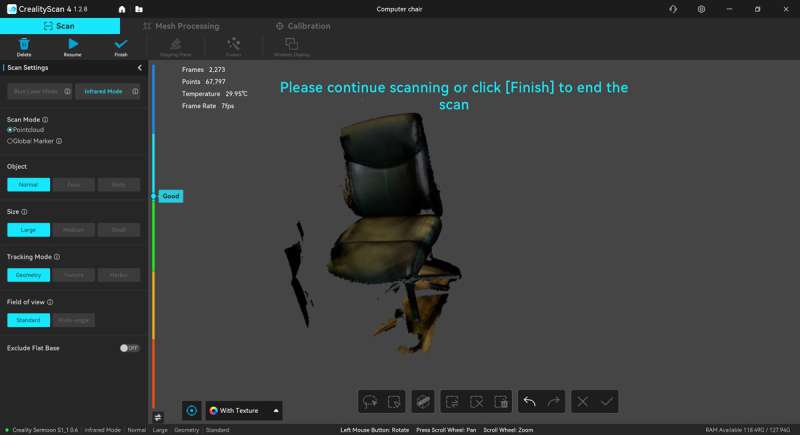
Task: Click the Delete trash icon
Action: (x=24, y=46)
